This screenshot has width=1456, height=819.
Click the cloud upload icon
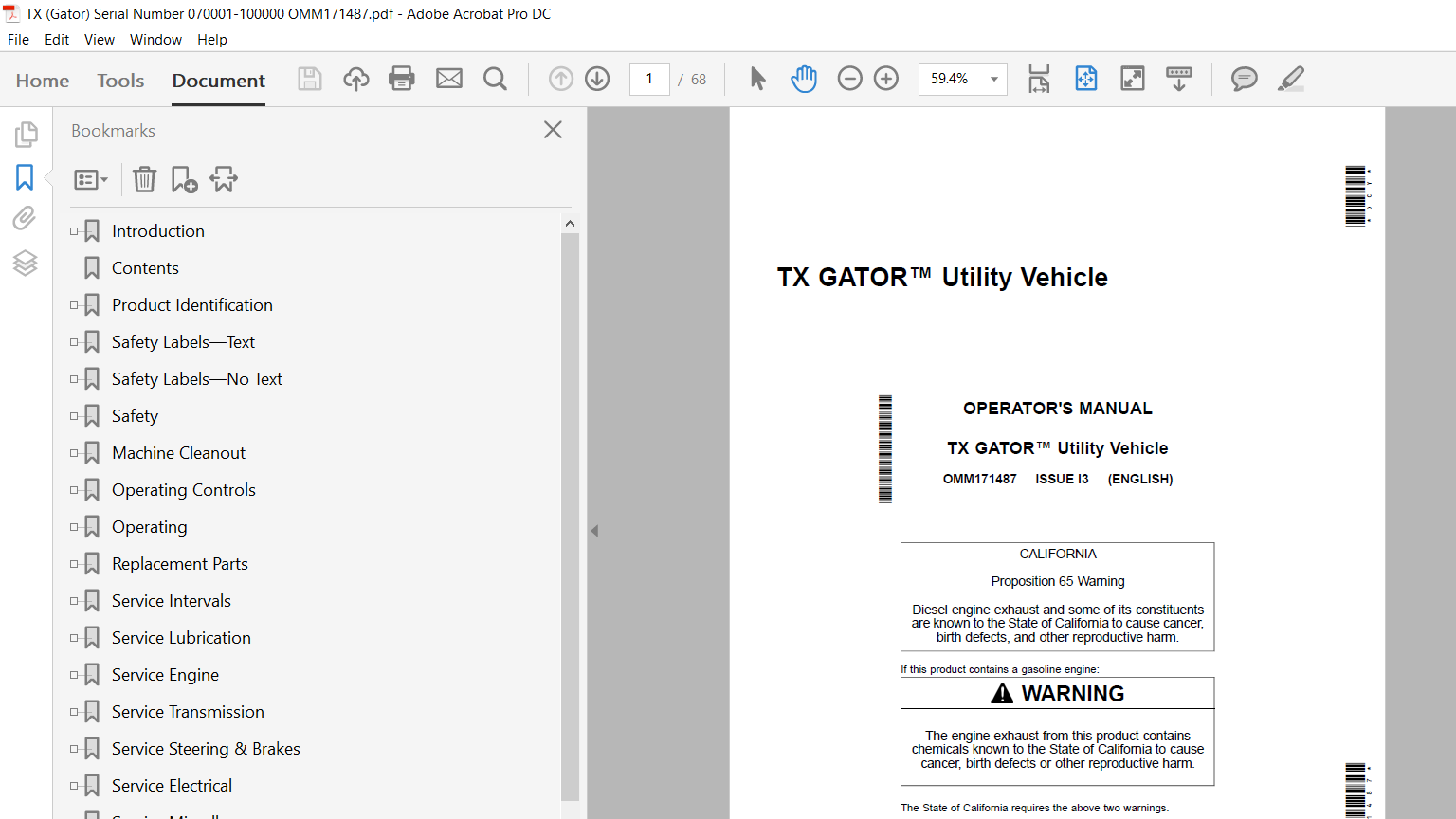click(356, 79)
